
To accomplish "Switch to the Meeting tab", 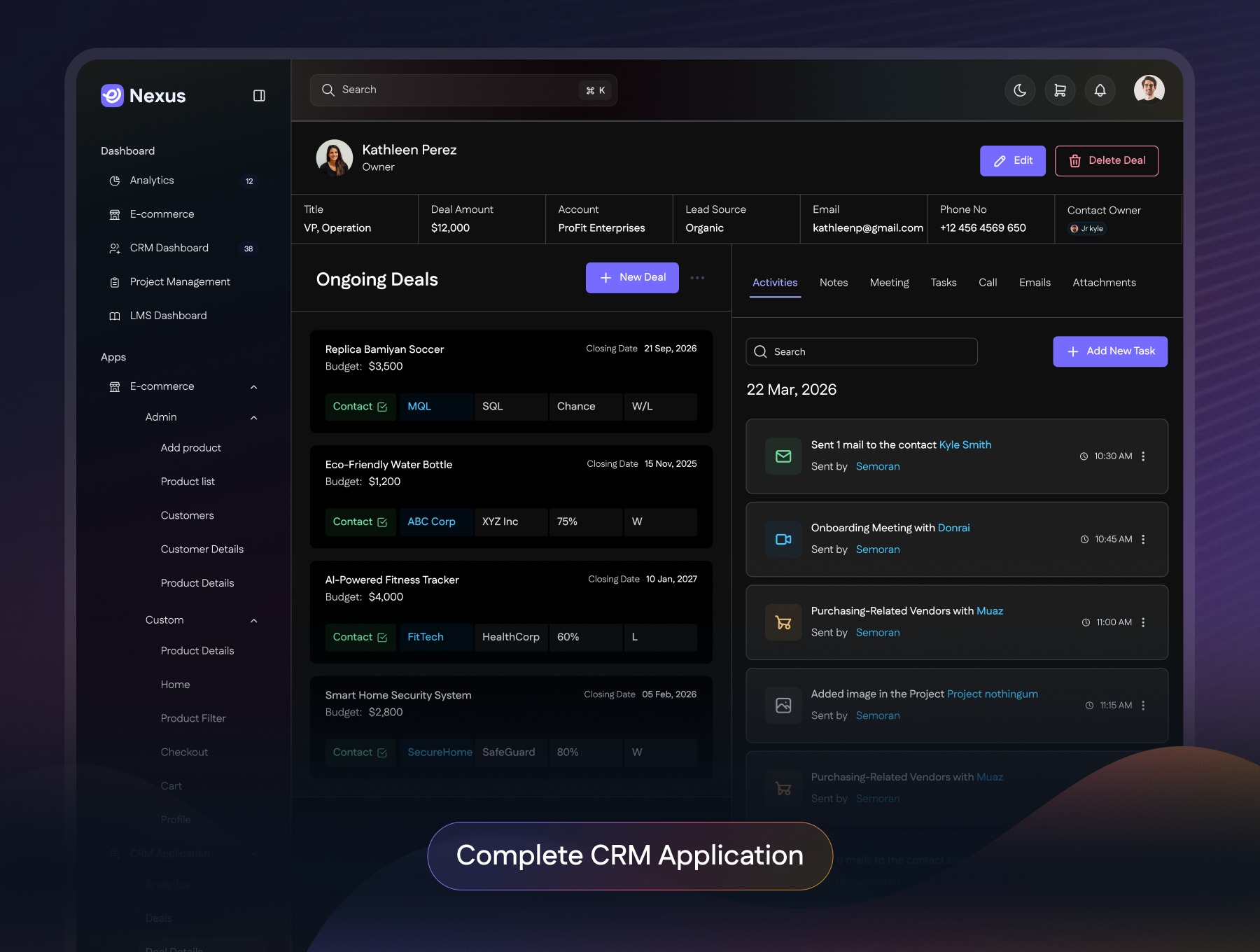I will point(889,283).
